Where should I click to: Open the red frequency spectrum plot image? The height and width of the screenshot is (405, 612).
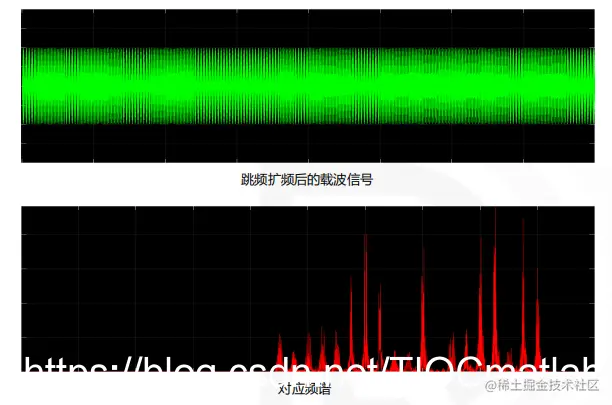click(308, 289)
